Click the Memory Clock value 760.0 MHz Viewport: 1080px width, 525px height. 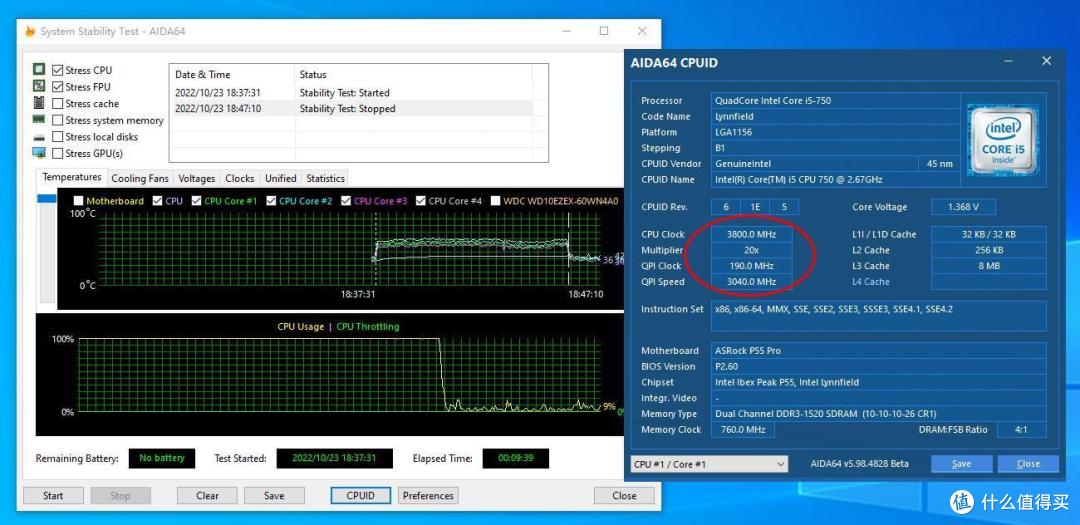click(742, 429)
